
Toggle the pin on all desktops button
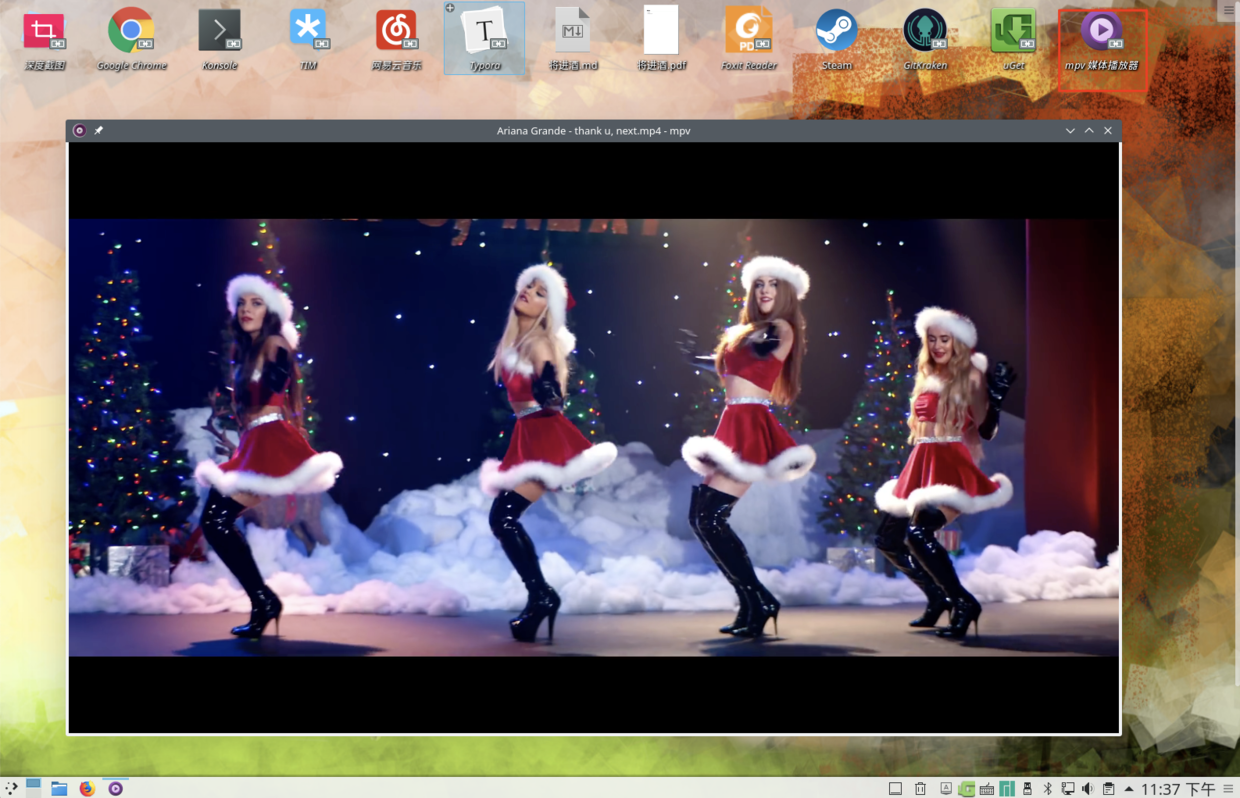(98, 131)
